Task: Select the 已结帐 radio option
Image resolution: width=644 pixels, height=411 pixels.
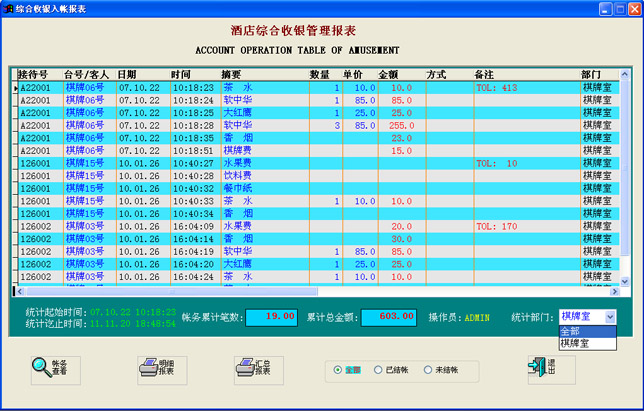Action: 379,369
